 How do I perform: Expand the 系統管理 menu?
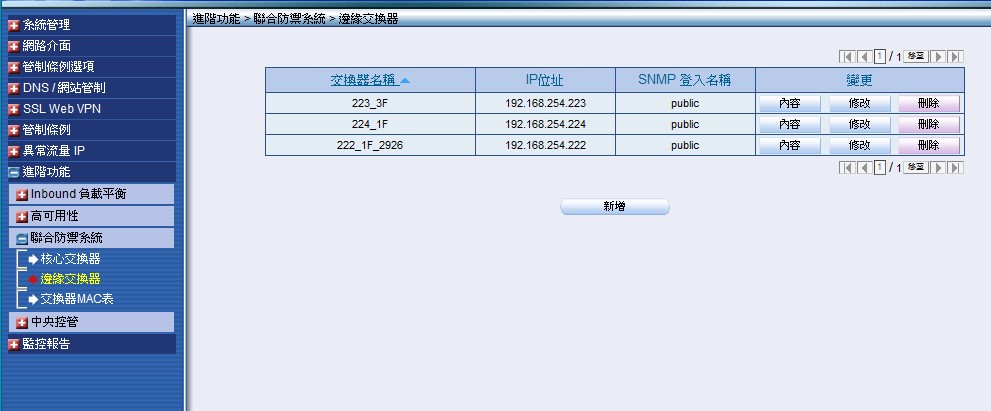pyautogui.click(x=46, y=24)
